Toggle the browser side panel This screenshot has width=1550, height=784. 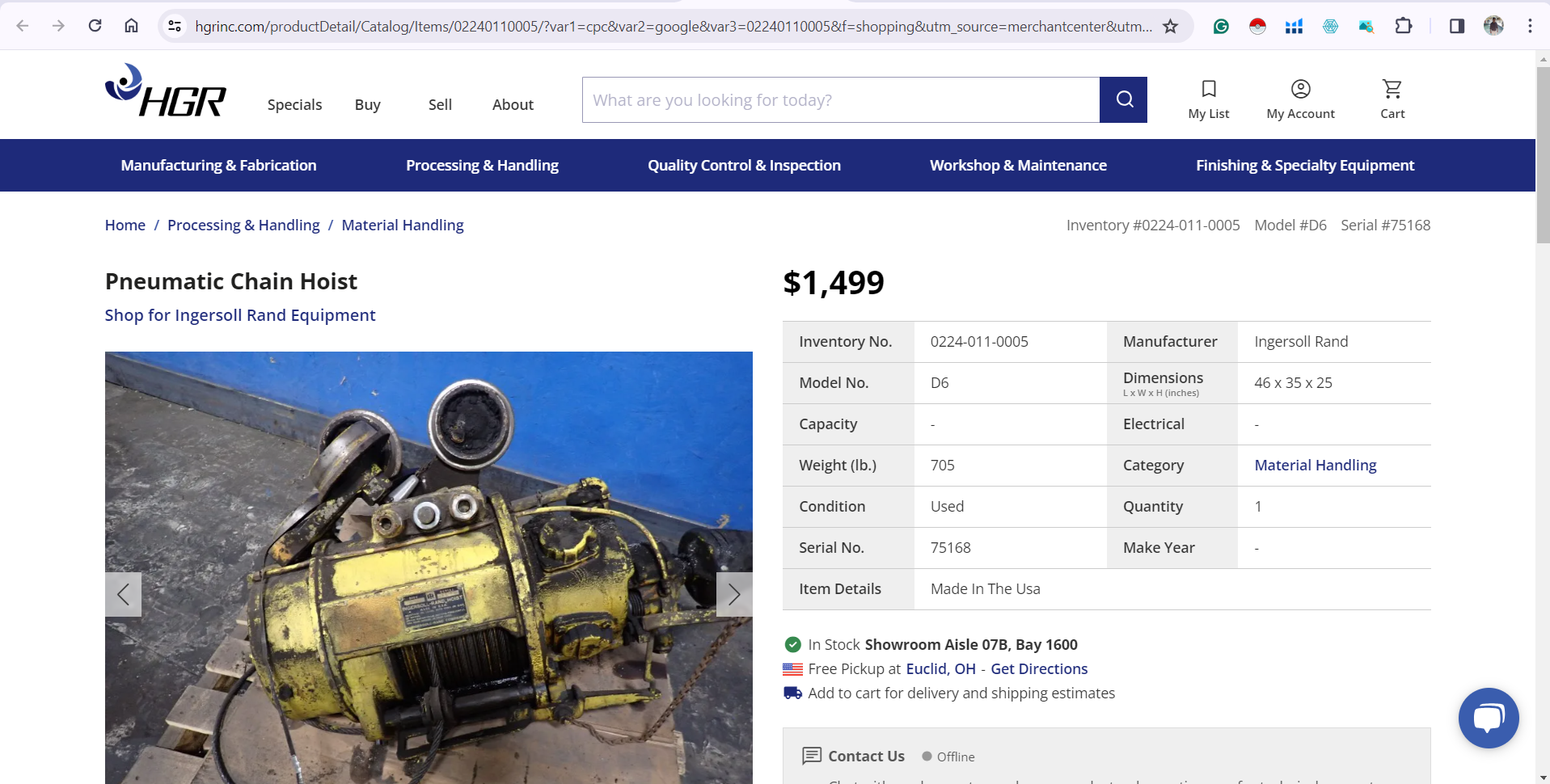(x=1456, y=26)
